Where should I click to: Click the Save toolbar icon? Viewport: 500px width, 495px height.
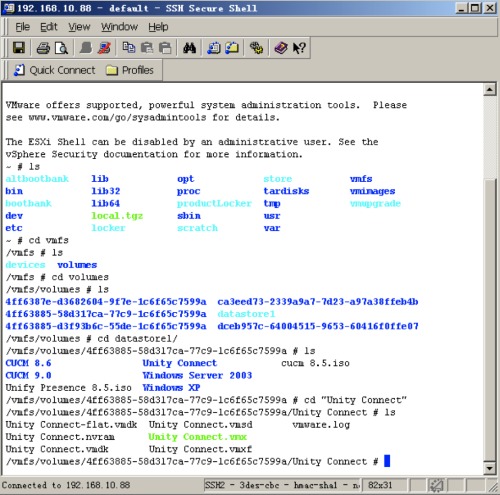(x=19, y=48)
